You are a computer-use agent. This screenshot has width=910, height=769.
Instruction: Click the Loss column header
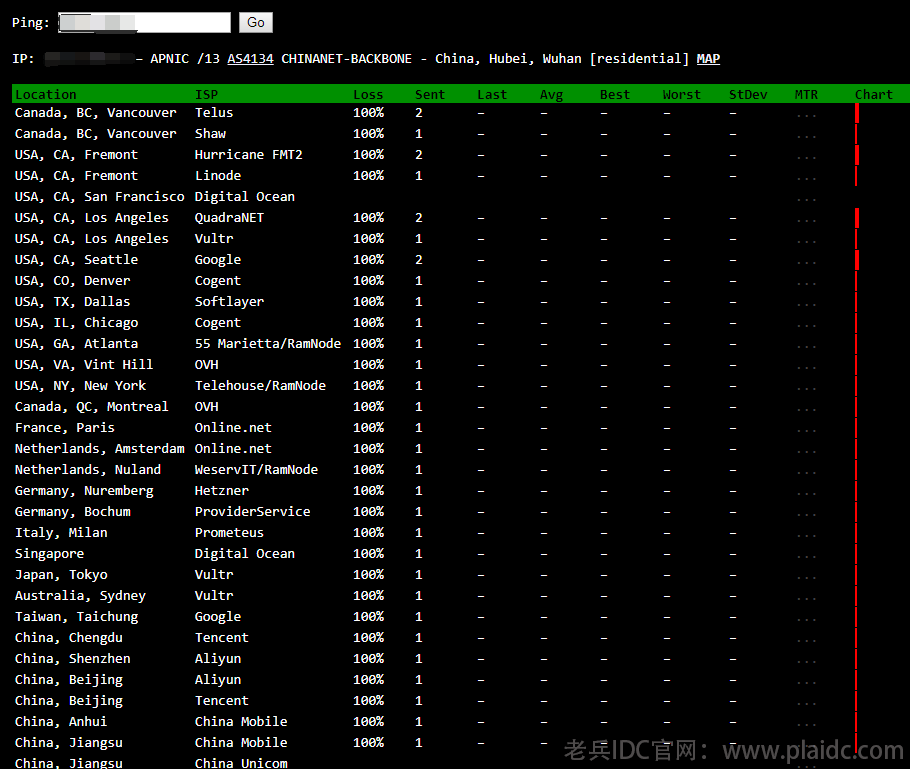tap(368, 95)
